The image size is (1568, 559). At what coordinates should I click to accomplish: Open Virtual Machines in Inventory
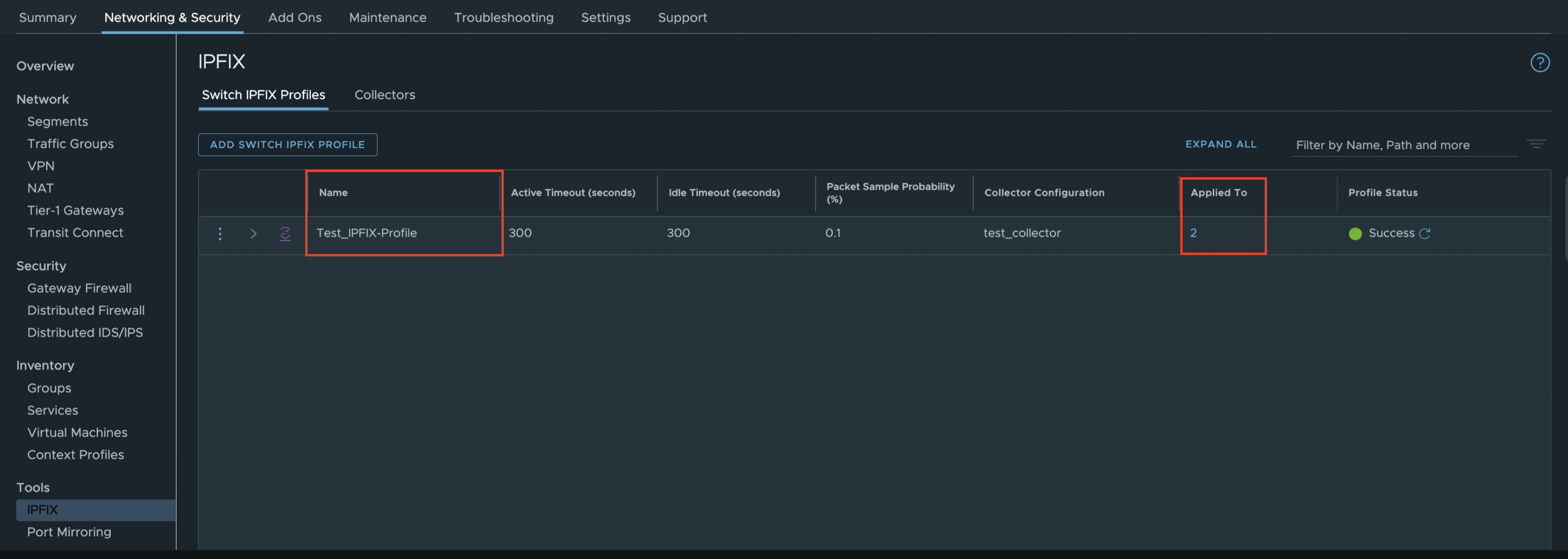[77, 433]
